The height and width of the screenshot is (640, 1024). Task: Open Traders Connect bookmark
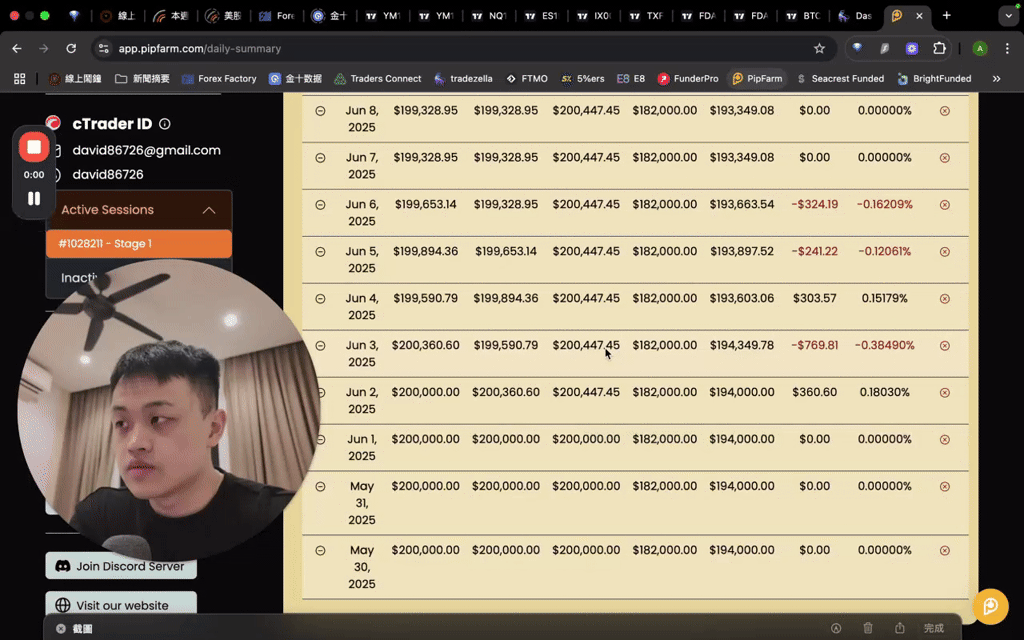tap(377, 78)
